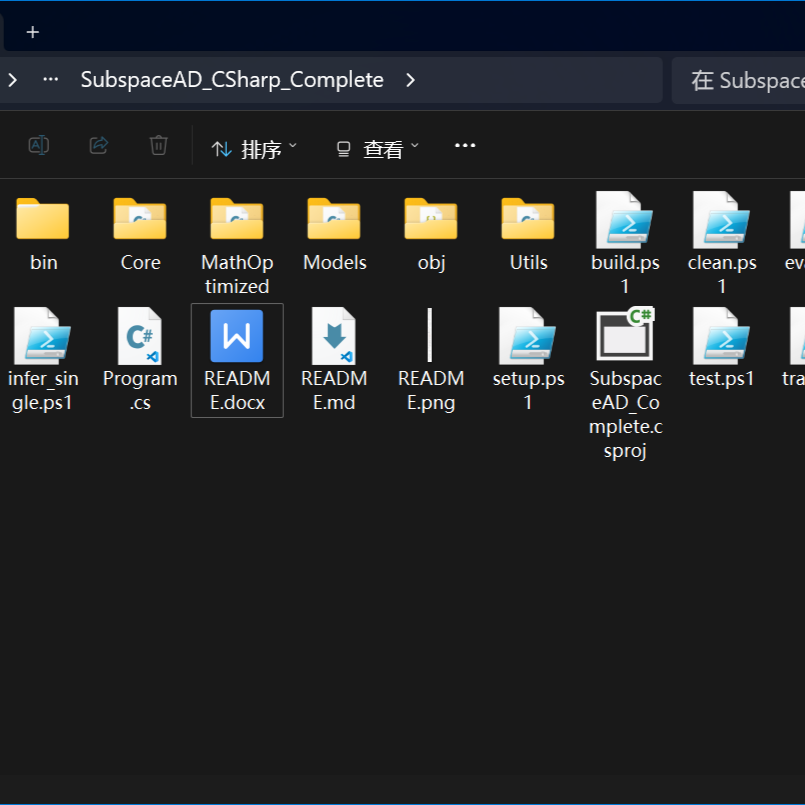Open the three-dot more options menu
The image size is (805, 805).
point(465,146)
